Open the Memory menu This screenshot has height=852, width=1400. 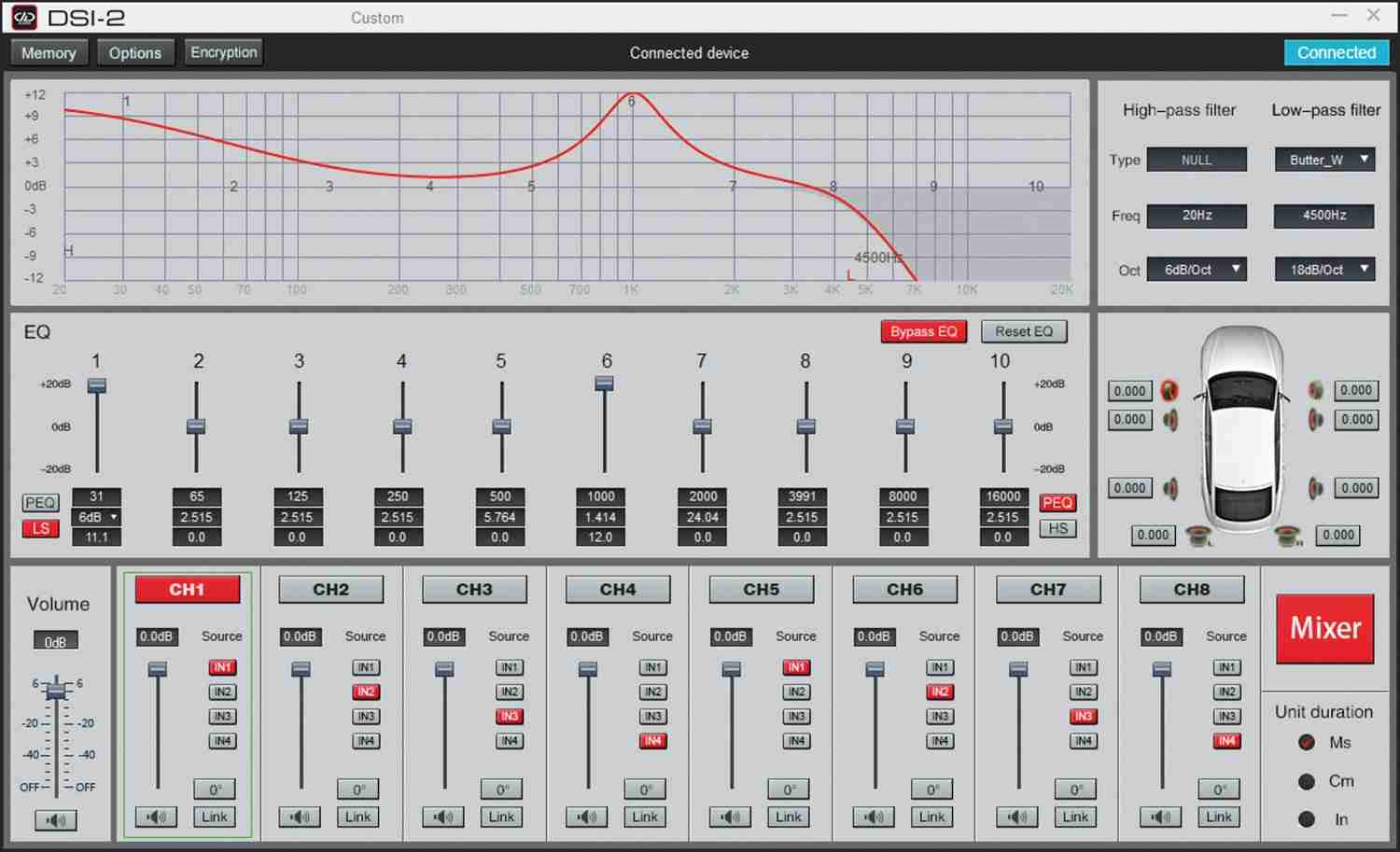(x=49, y=53)
